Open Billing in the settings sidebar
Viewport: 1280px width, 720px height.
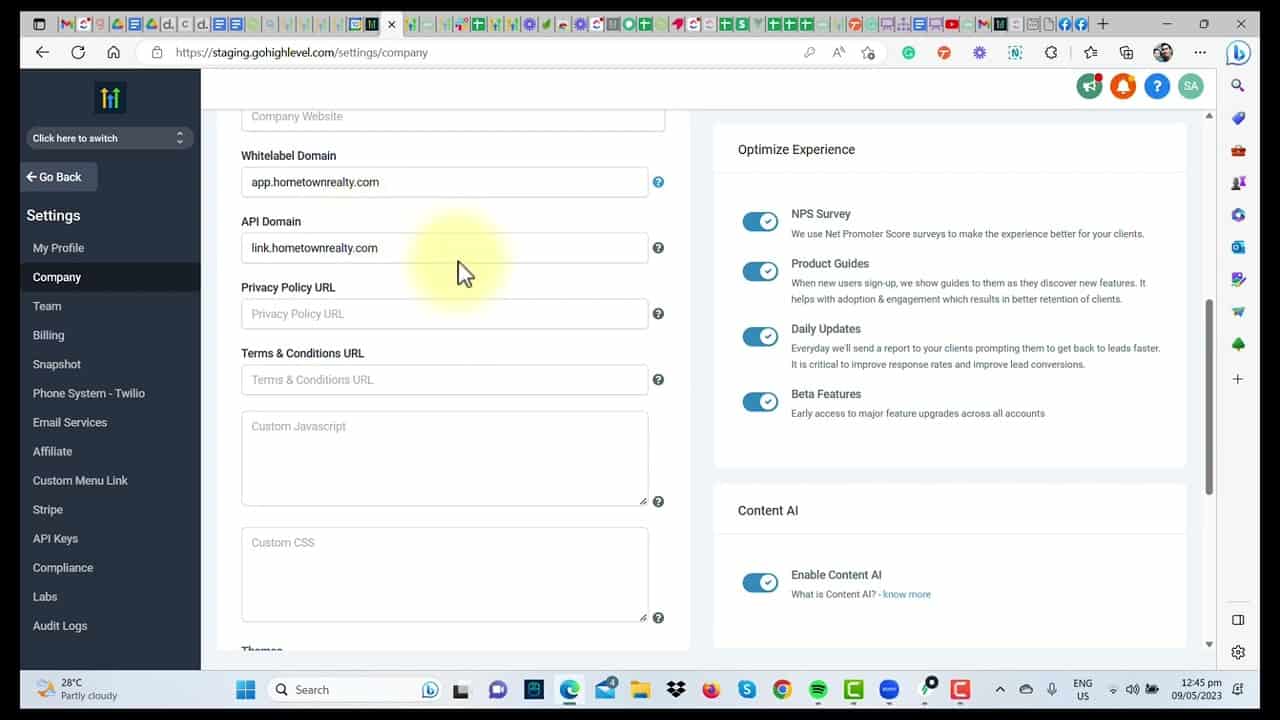[x=48, y=335]
